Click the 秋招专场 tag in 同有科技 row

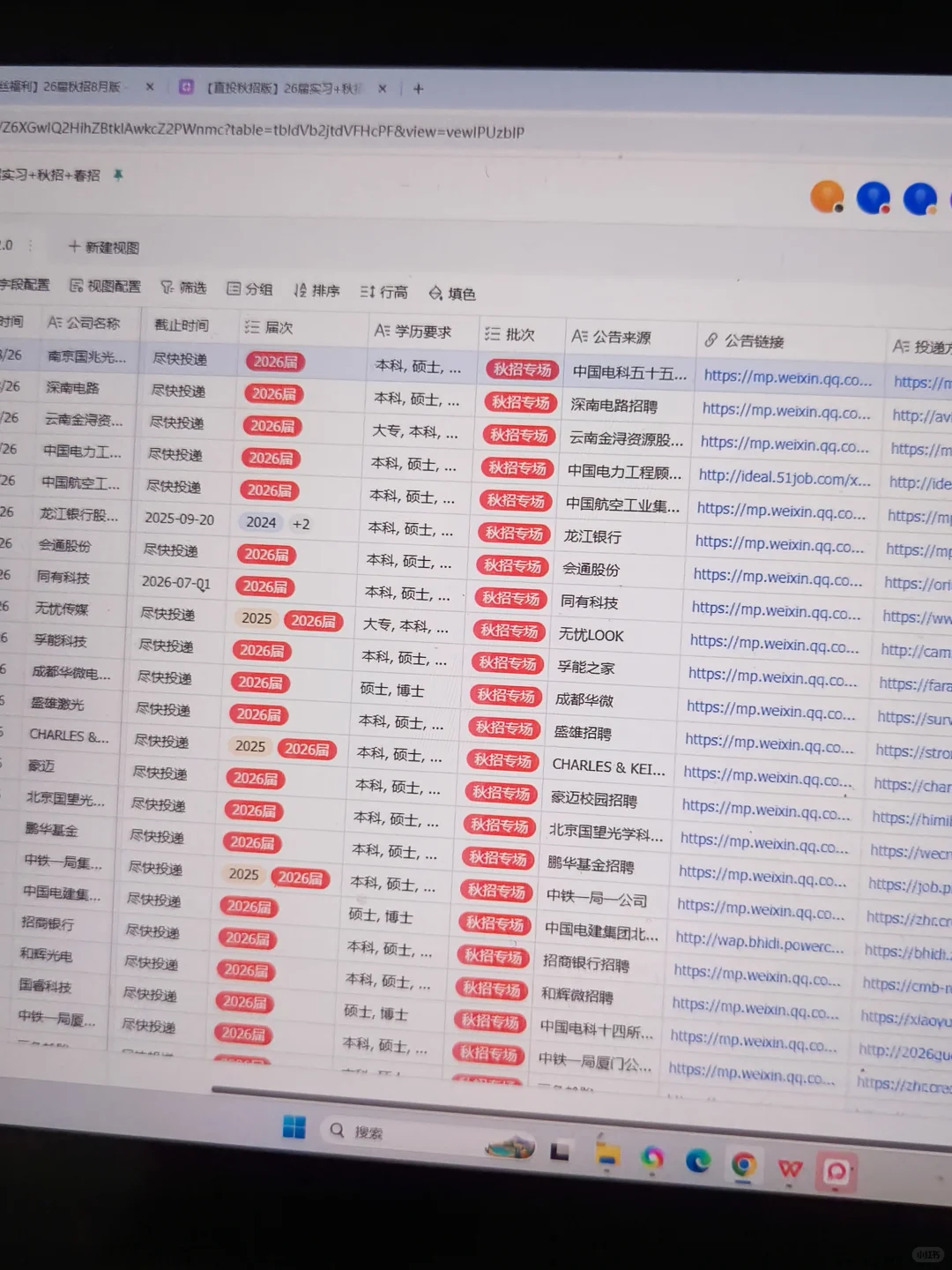[x=510, y=598]
